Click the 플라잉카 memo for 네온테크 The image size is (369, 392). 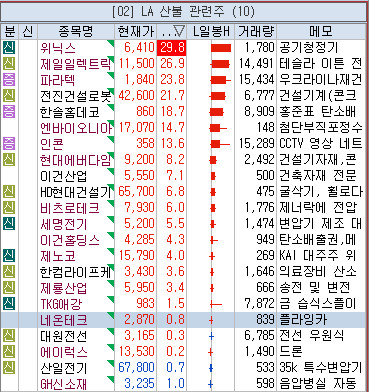303,320
